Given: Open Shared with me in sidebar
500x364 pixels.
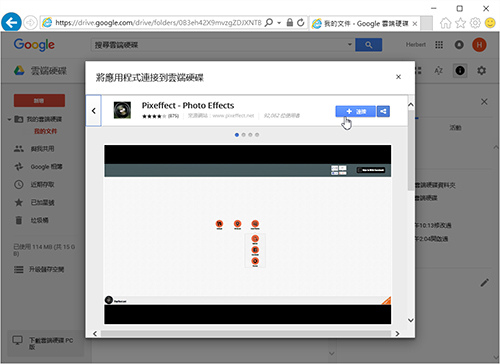Looking at the screenshot, I should point(42,149).
